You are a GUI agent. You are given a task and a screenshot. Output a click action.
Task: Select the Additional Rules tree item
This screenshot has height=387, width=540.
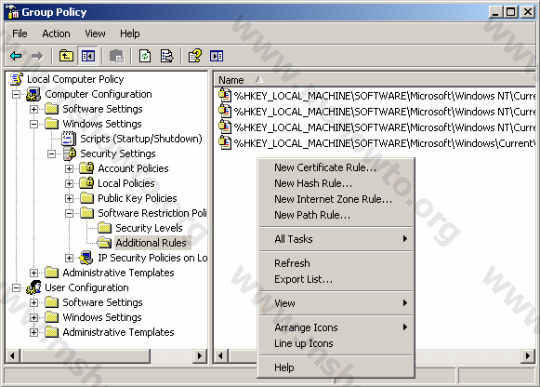point(151,243)
